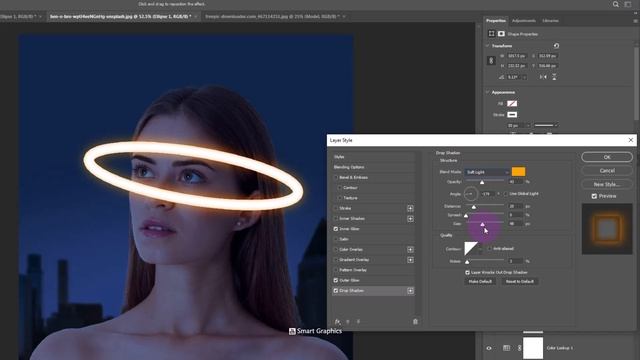The width and height of the screenshot is (640, 360).
Task: Disable the Outer Glow checkbox
Action: click(336, 280)
